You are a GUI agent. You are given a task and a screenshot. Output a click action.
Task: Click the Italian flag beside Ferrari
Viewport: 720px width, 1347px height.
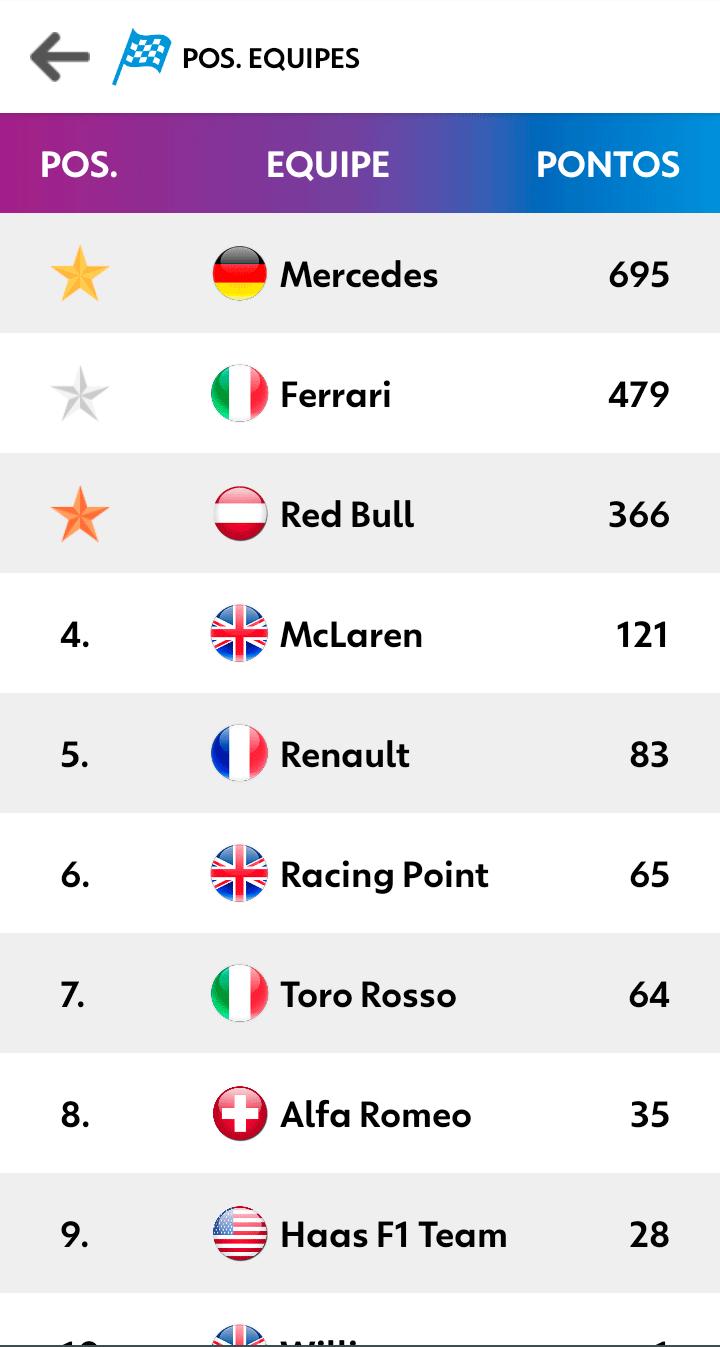point(240,393)
